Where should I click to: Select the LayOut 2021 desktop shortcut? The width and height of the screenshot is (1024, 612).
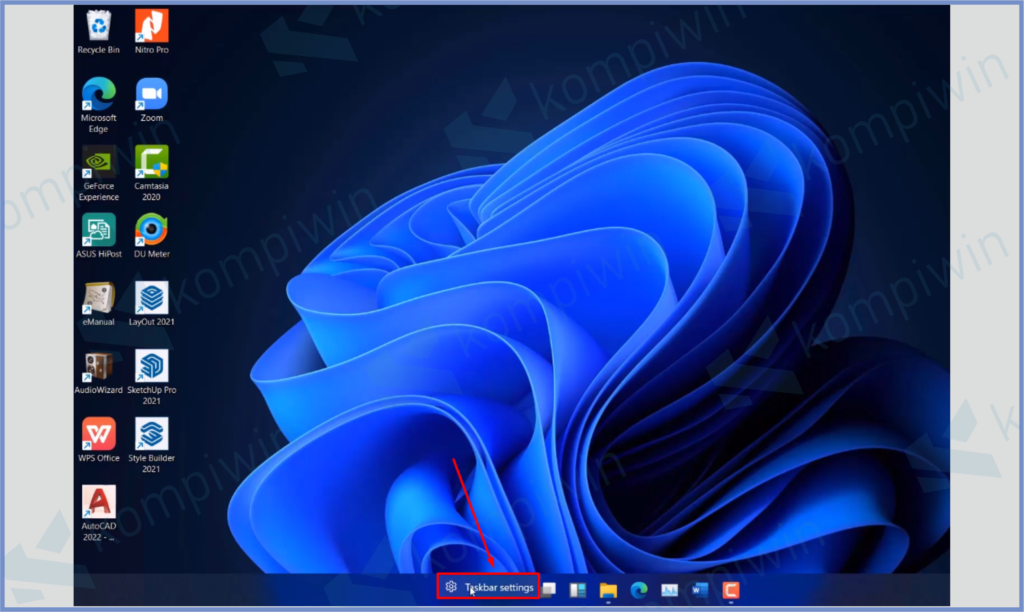click(151, 298)
